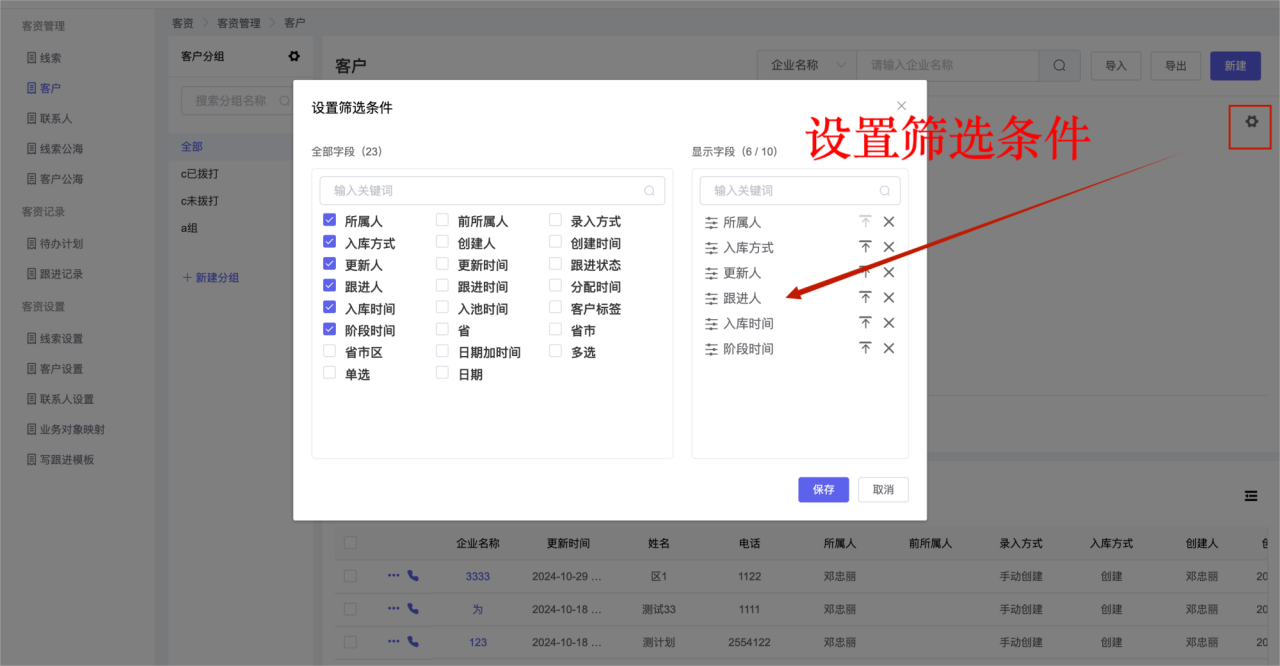Open filter settings gear icon
The image size is (1280, 666).
(1251, 121)
